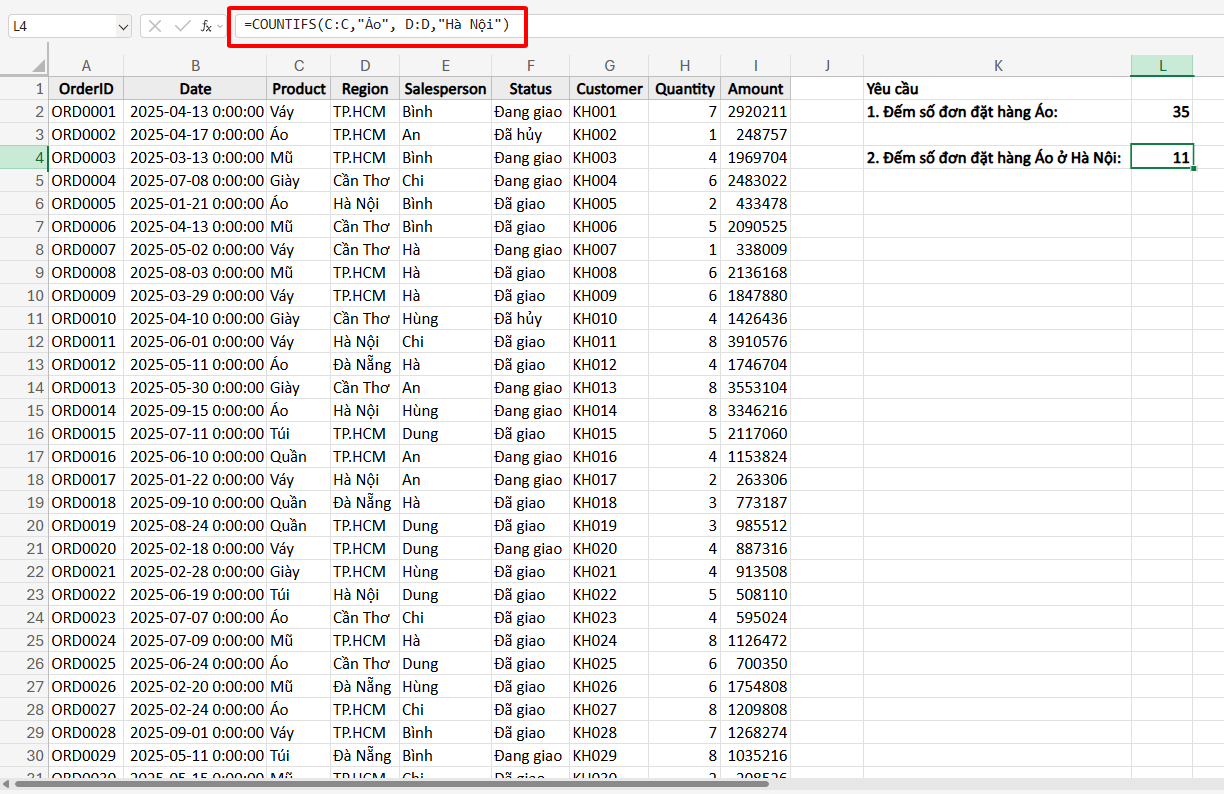
Task: Click the Salesperson header cell
Action: (445, 89)
